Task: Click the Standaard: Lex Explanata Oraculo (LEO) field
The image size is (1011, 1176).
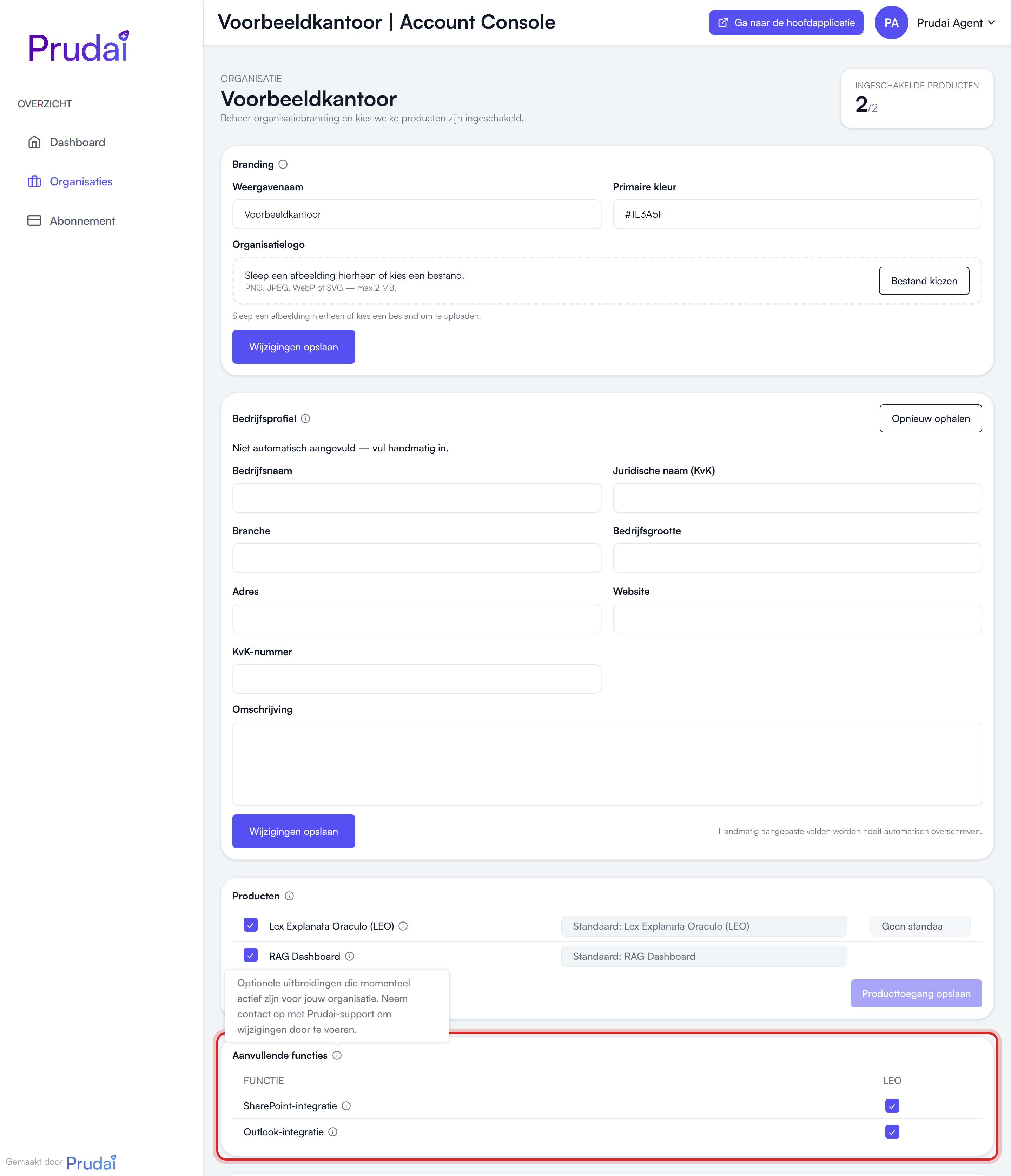Action: tap(704, 926)
